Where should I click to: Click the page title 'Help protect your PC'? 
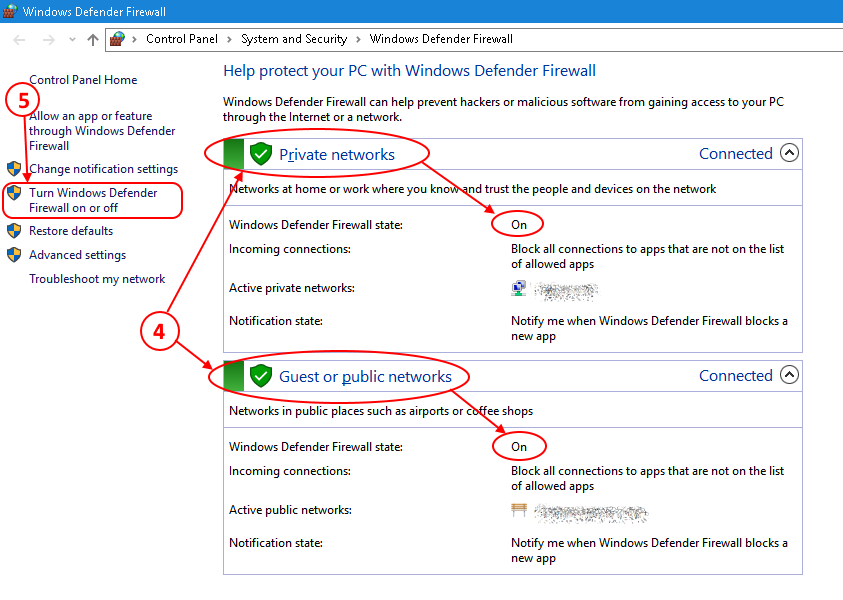click(x=410, y=70)
